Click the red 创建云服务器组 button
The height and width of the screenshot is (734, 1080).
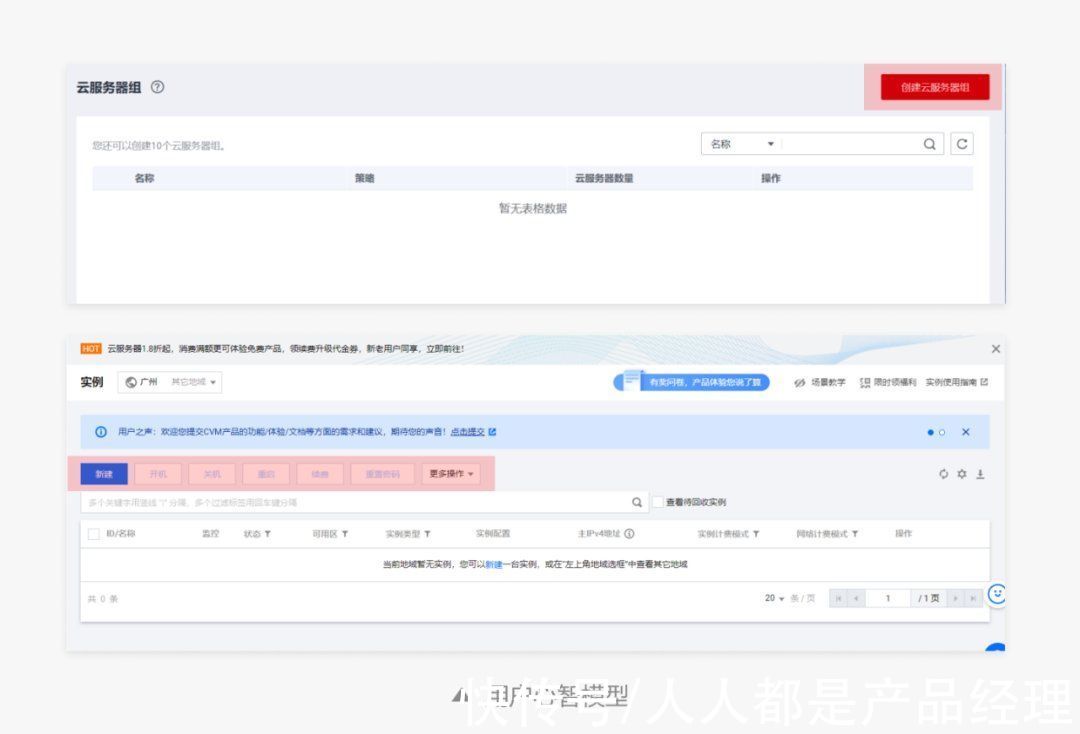(935, 87)
